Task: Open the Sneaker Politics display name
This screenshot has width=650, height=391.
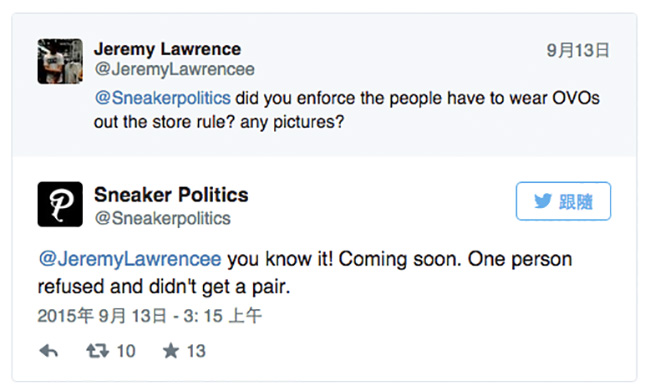Action: pyautogui.click(x=171, y=195)
